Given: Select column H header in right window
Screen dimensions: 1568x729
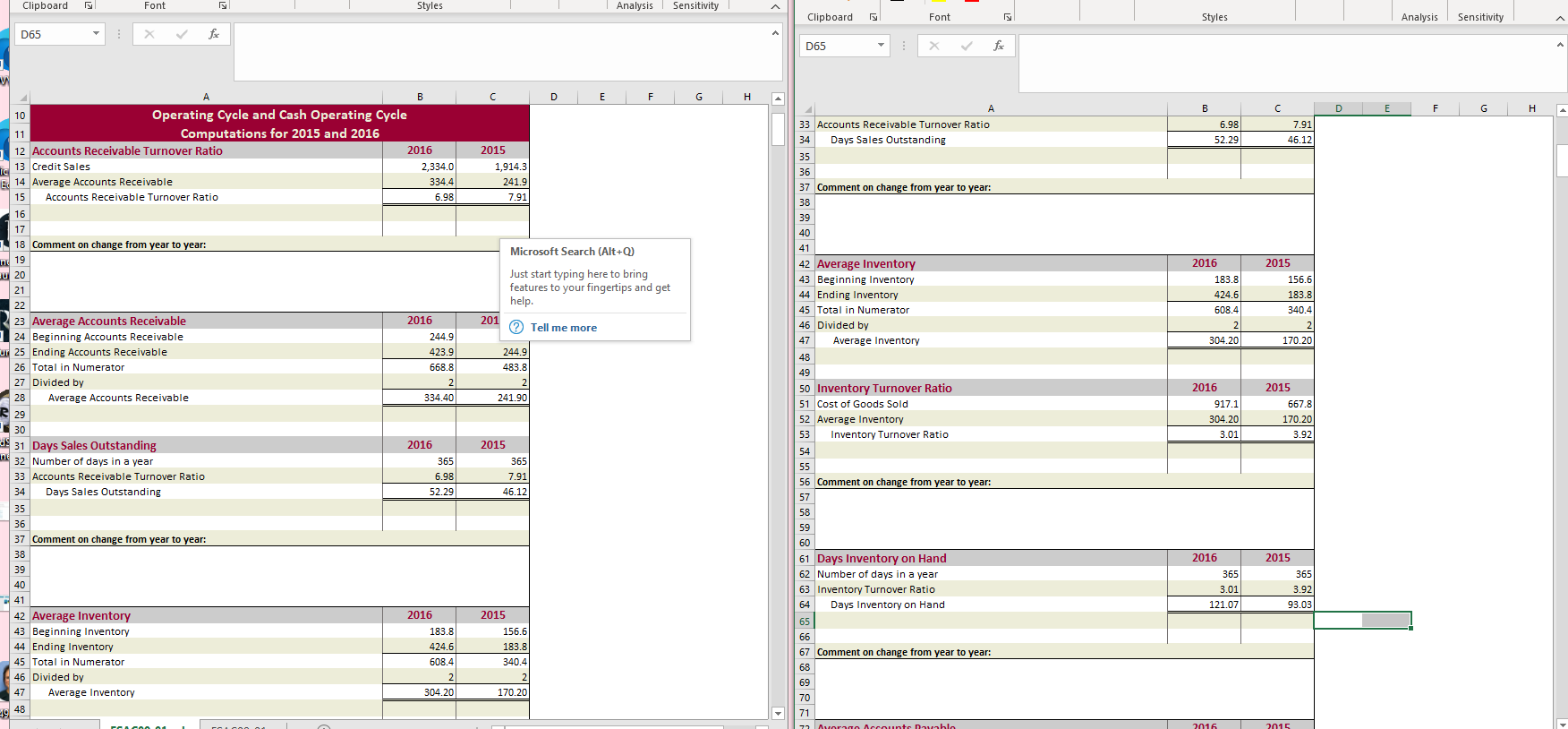Looking at the screenshot, I should pos(1532,108).
